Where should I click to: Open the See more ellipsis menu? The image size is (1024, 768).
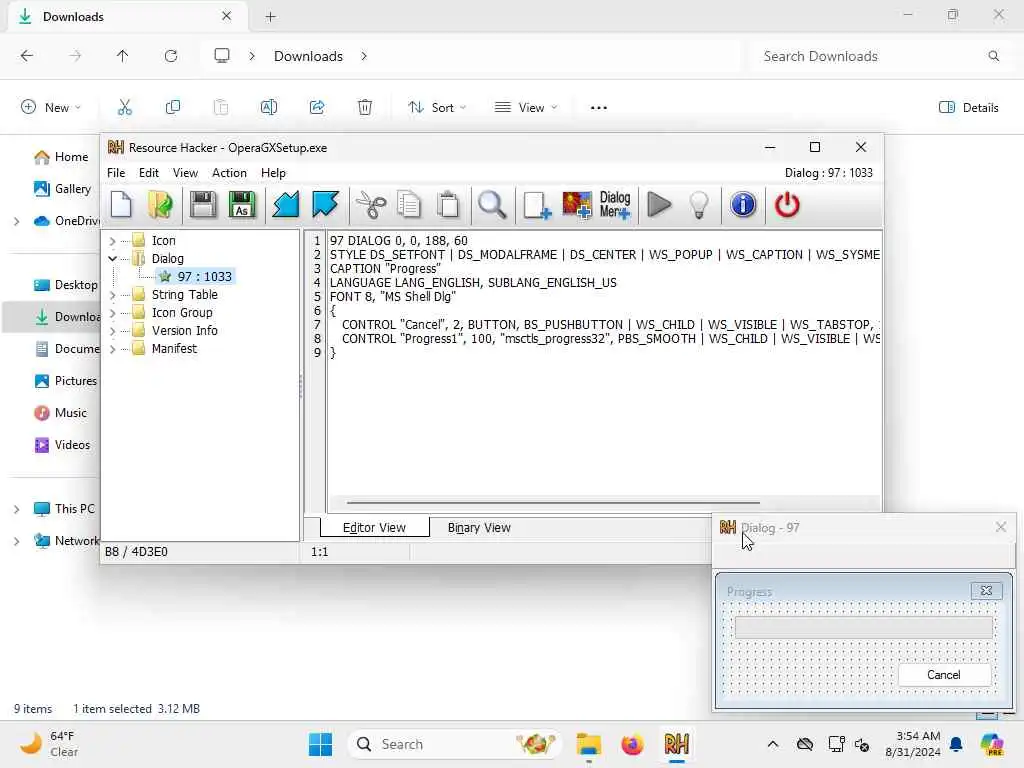[599, 108]
